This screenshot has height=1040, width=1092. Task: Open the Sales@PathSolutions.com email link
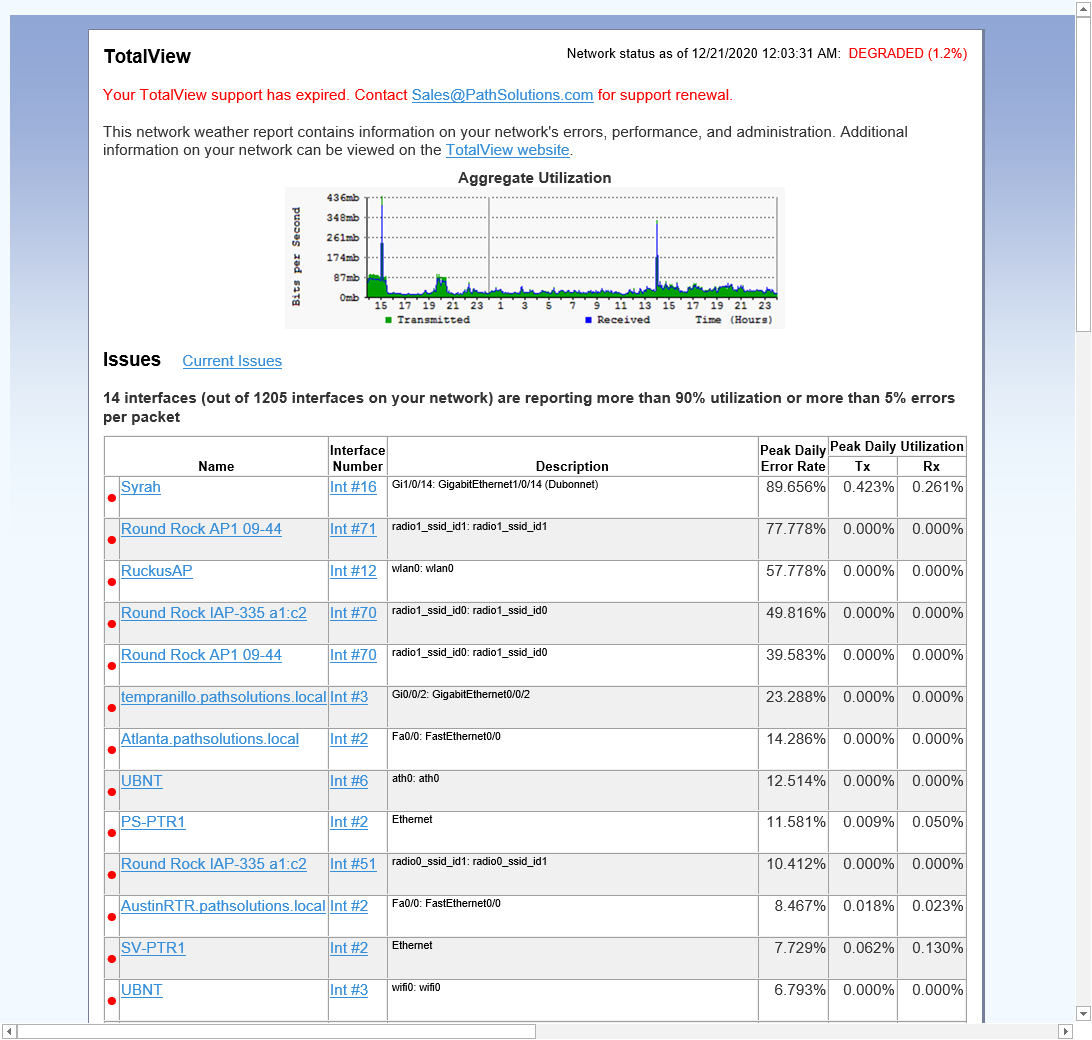(502, 95)
